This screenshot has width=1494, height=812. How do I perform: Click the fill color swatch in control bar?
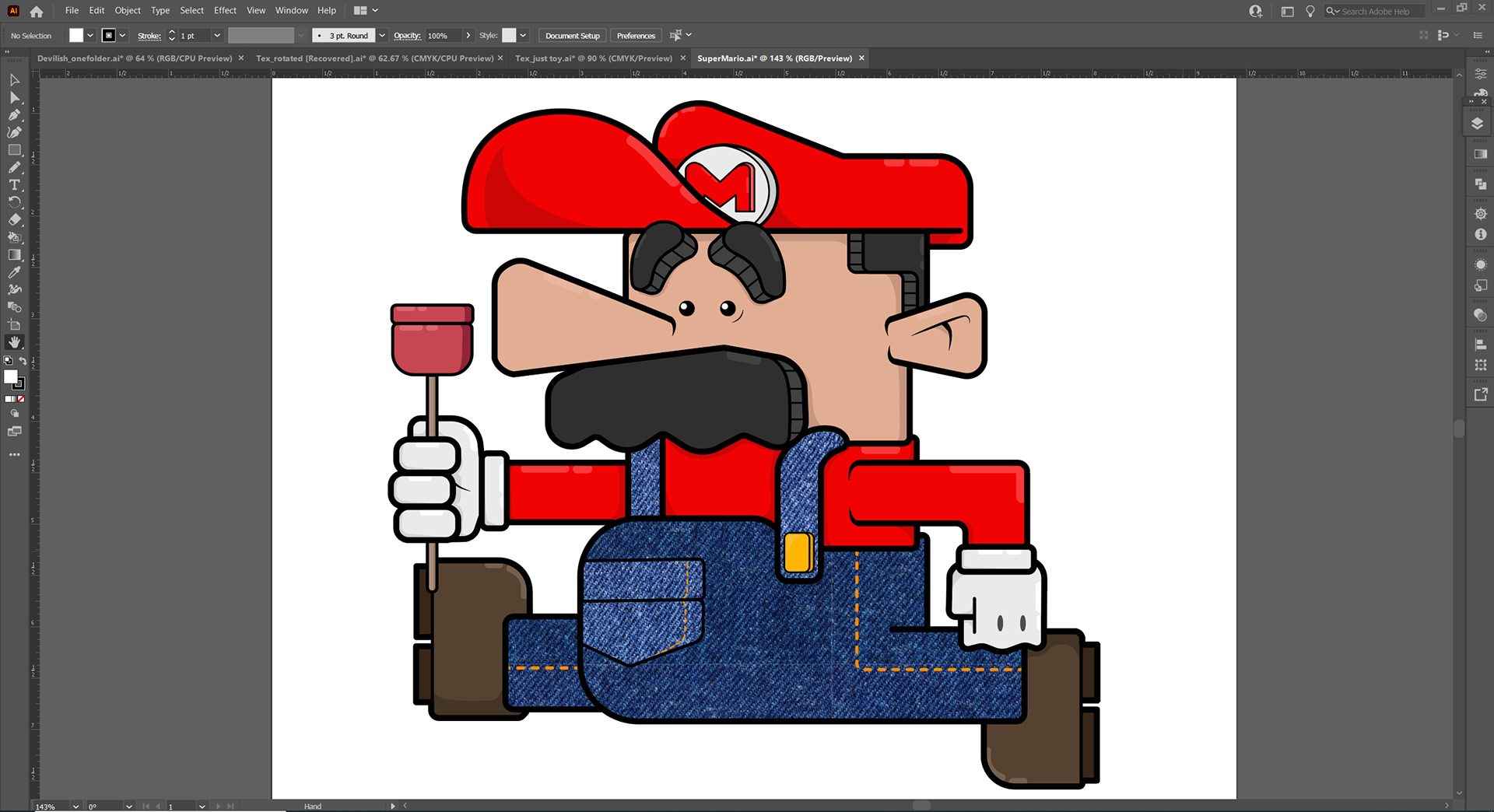[x=75, y=36]
